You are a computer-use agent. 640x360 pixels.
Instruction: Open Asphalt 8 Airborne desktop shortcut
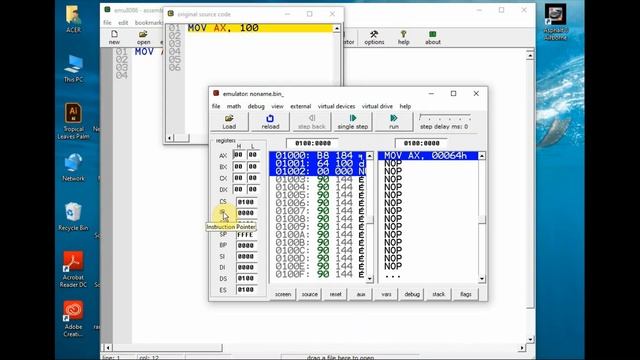tap(556, 22)
